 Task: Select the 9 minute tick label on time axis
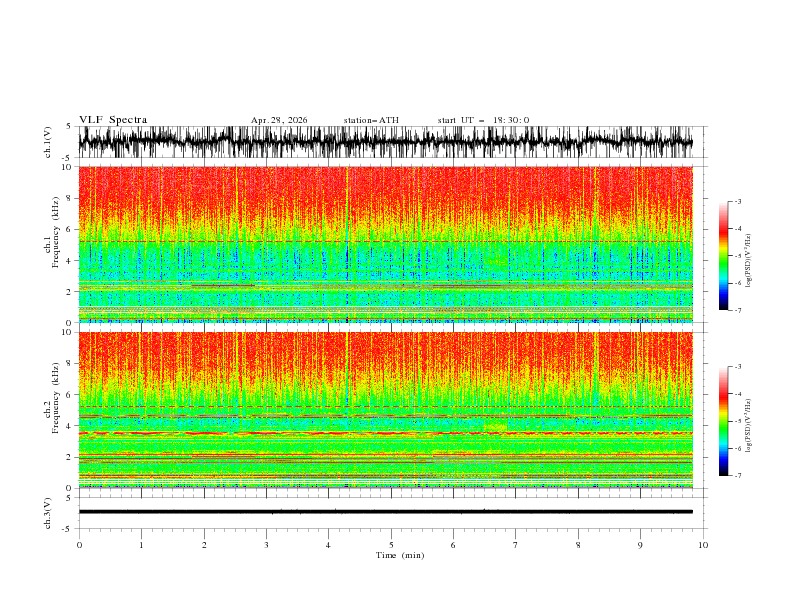(x=640, y=545)
